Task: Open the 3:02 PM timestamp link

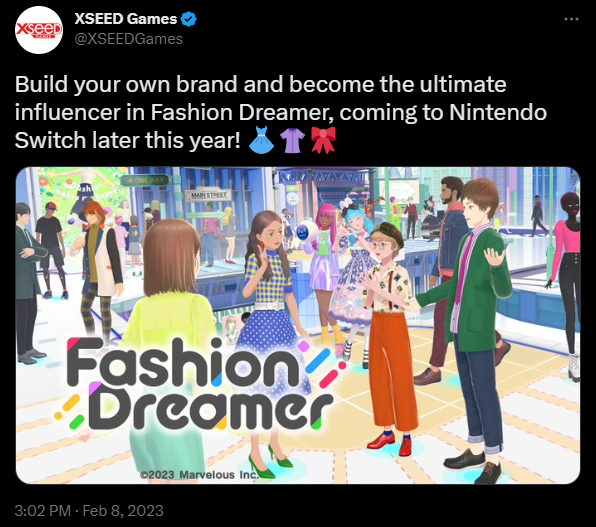Action: point(43,510)
